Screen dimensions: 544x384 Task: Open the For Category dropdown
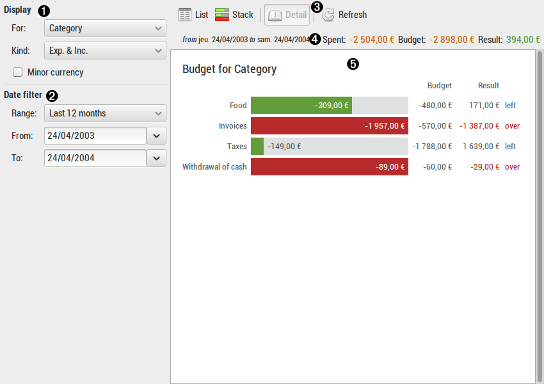click(x=105, y=28)
